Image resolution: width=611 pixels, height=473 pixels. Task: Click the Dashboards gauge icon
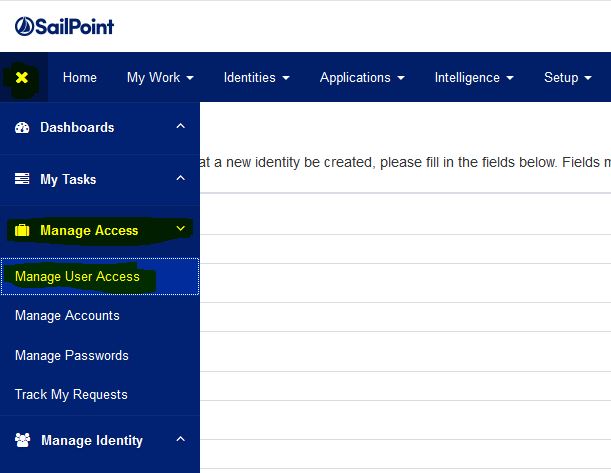click(22, 128)
